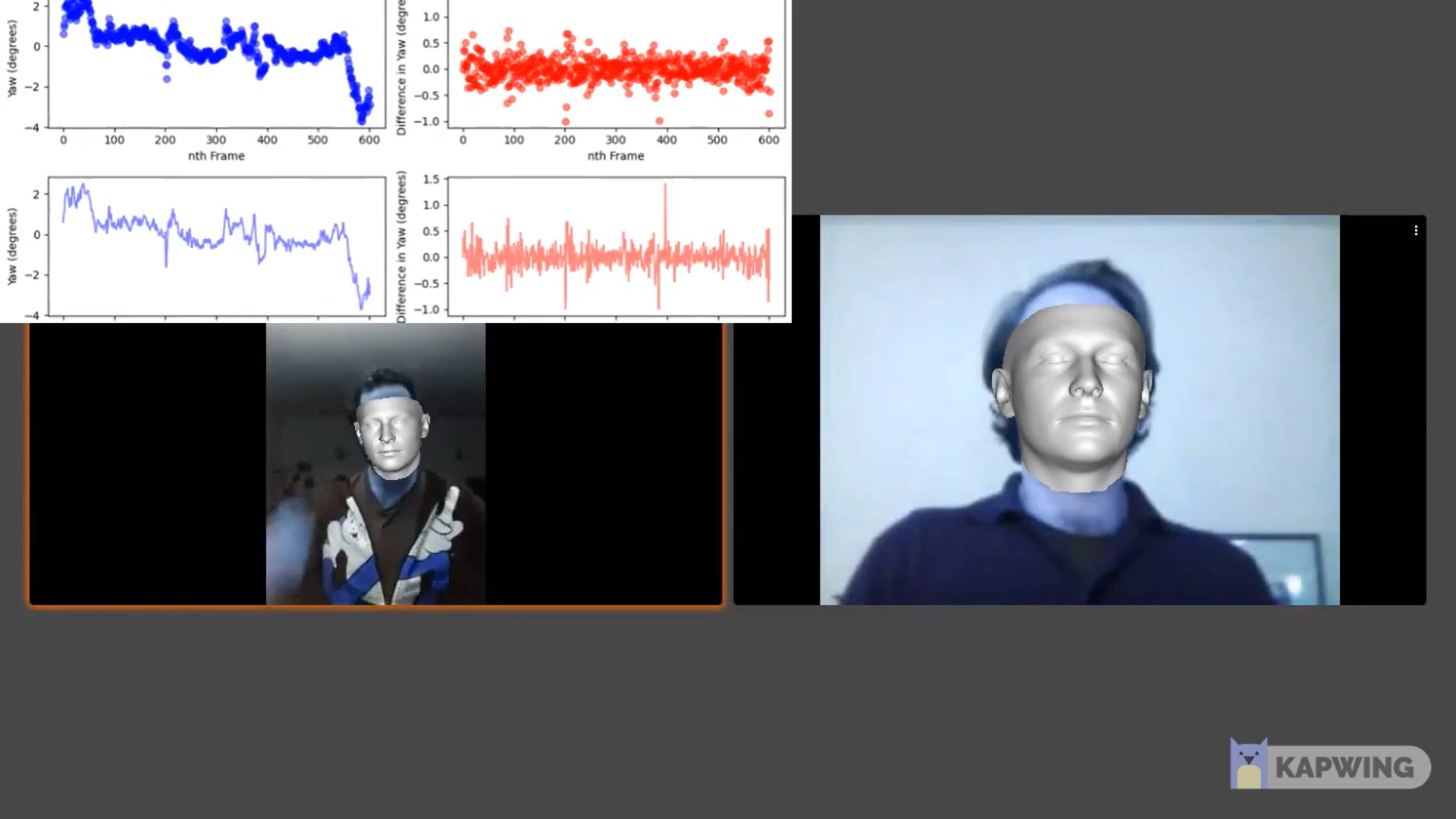Click the 0 tick on blue scatter x-axis

63,140
